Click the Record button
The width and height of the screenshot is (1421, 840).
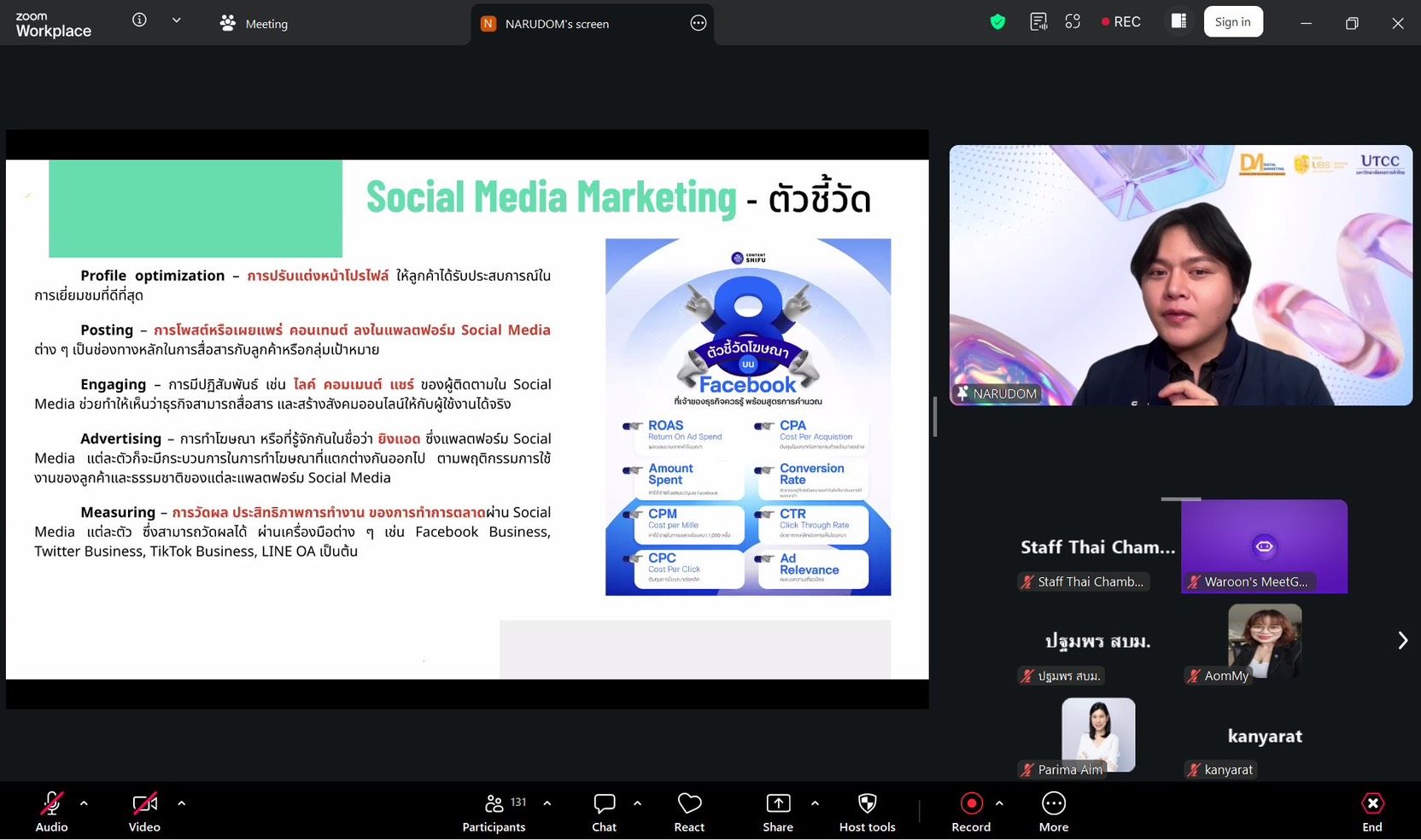click(x=971, y=812)
